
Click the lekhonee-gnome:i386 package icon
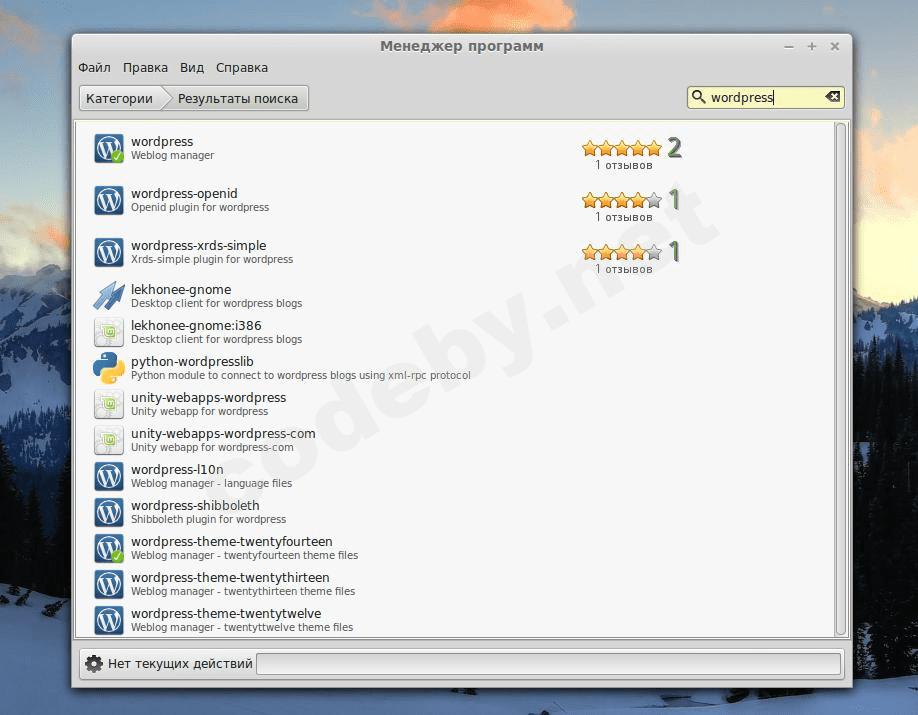tap(109, 332)
